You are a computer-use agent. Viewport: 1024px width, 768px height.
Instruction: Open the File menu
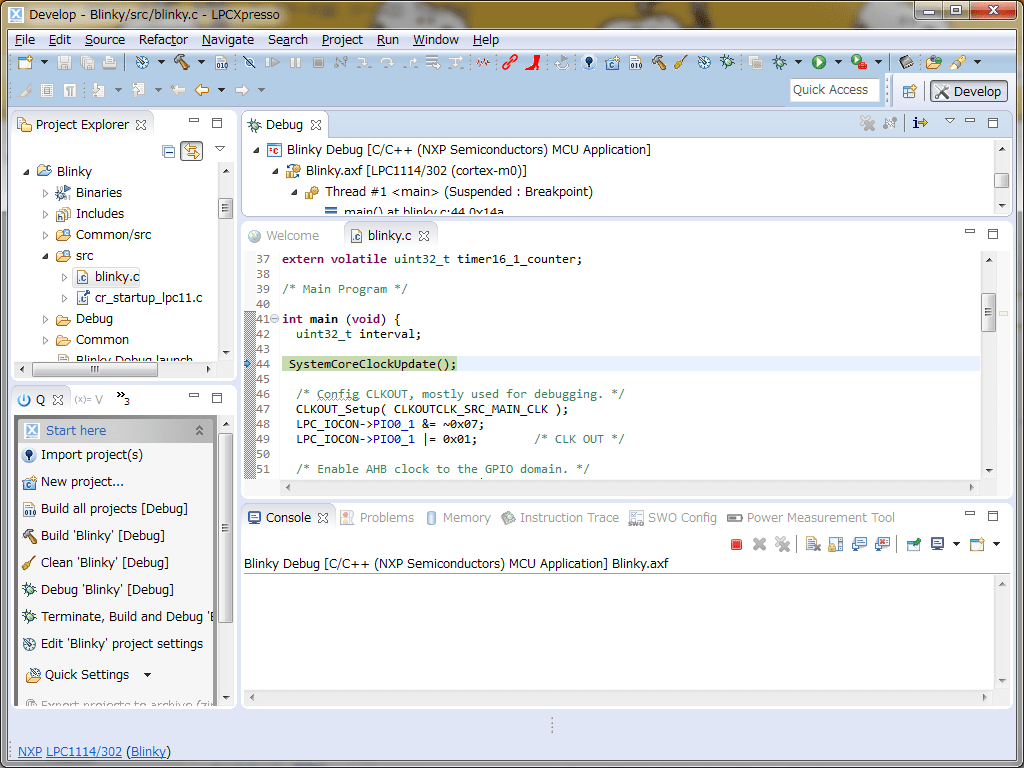[25, 40]
